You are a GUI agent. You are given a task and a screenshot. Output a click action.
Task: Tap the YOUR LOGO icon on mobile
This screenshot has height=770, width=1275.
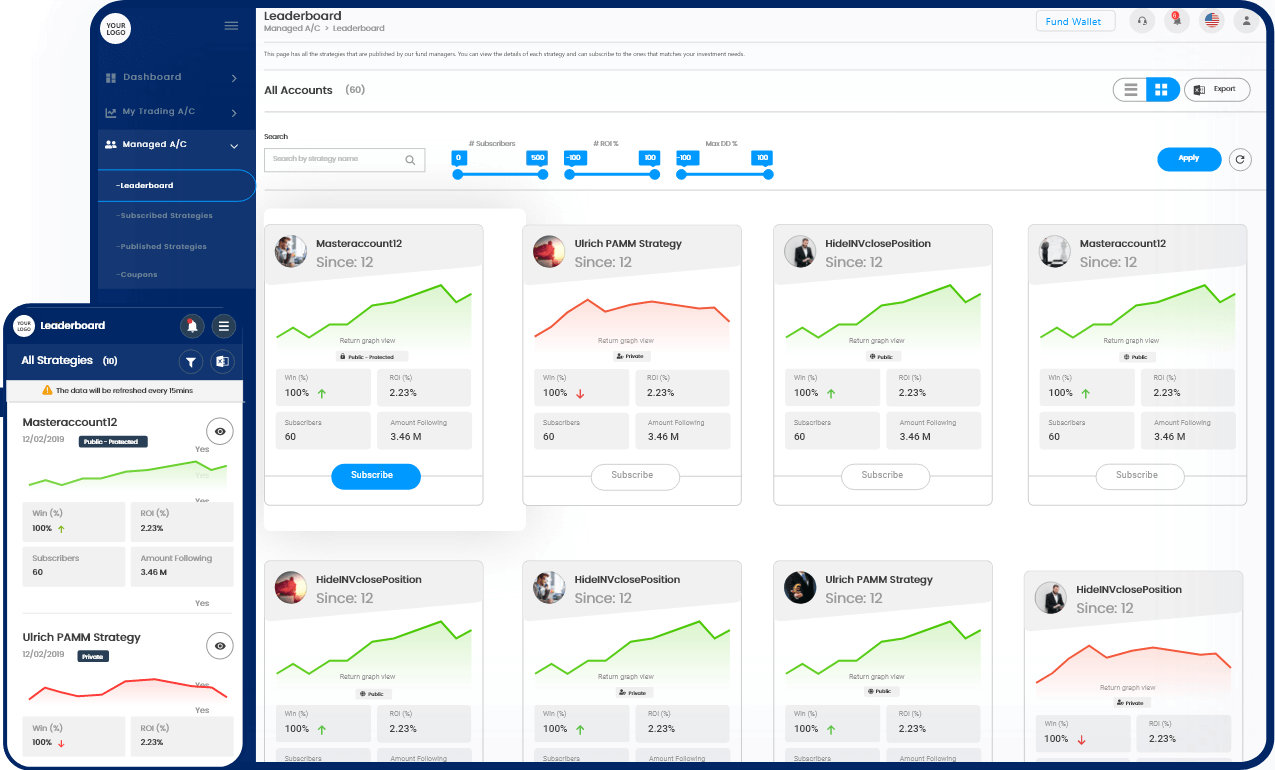click(24, 325)
